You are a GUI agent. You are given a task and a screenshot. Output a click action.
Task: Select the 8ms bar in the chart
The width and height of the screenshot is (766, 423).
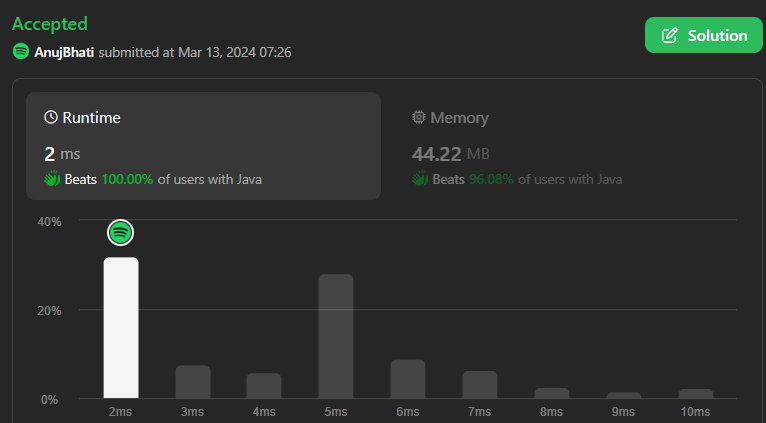point(552,393)
